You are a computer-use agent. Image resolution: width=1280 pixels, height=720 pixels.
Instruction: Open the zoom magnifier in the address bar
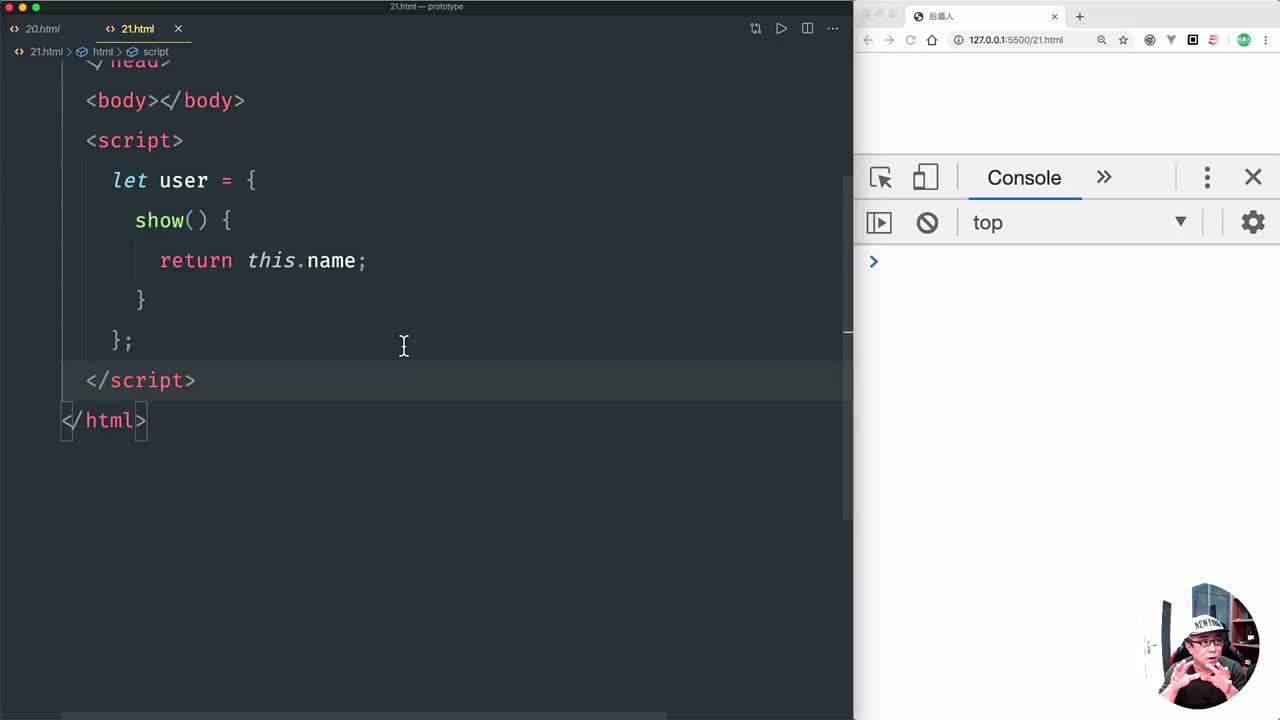pos(1101,40)
